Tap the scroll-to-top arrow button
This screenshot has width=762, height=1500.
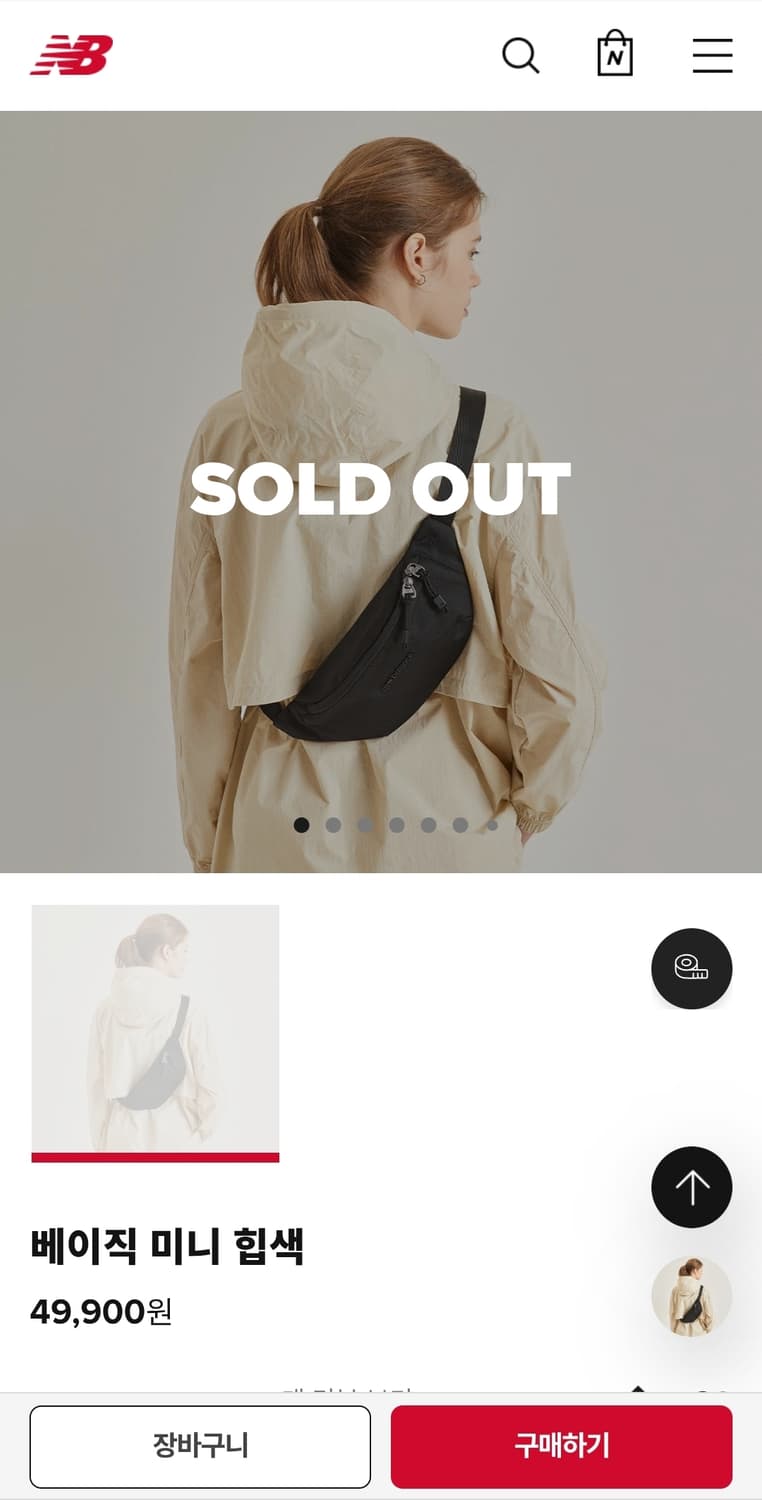[x=692, y=1187]
